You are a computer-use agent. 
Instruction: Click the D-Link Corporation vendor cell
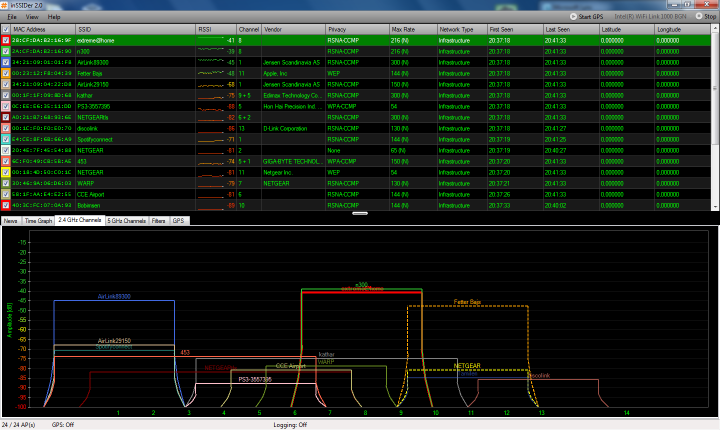coord(293,129)
